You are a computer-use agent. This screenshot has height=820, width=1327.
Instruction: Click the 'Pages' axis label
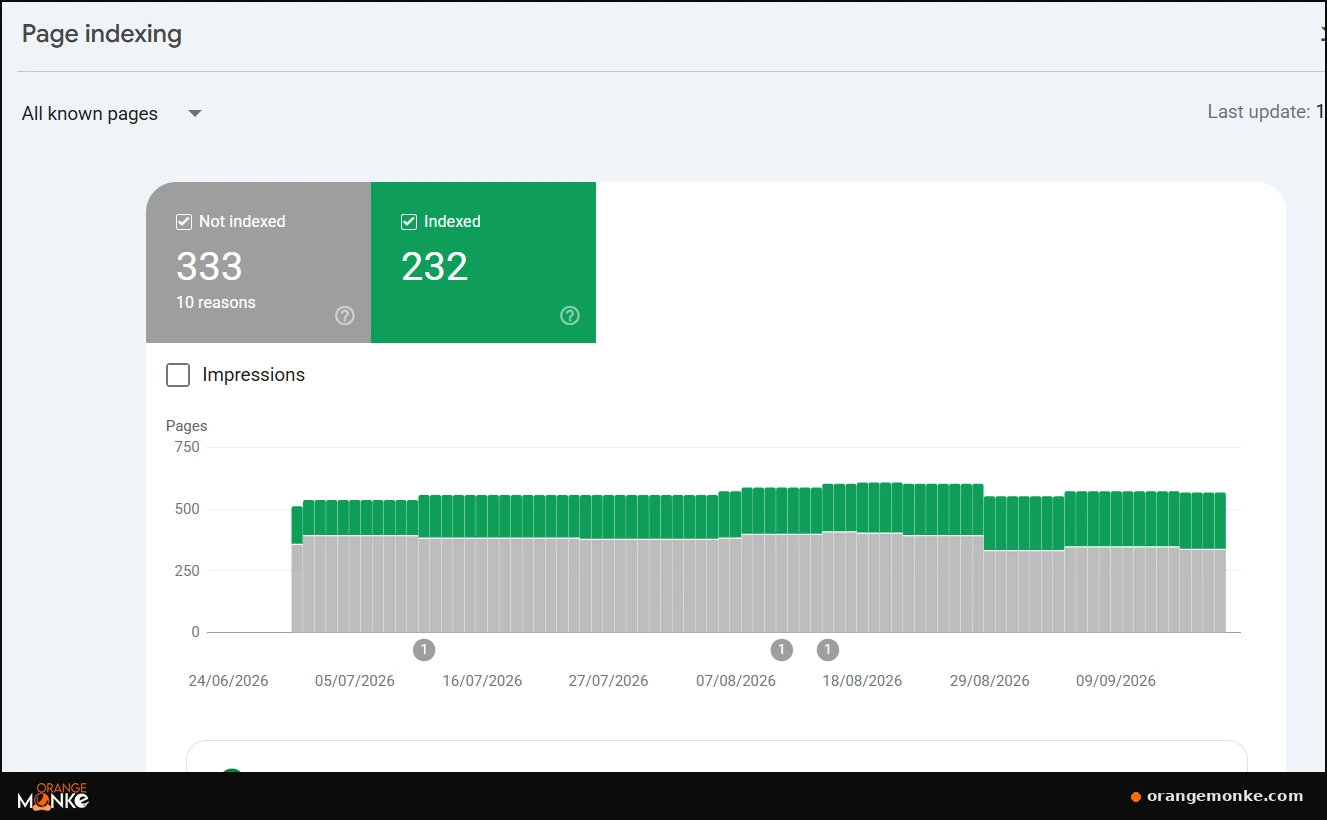click(x=187, y=426)
